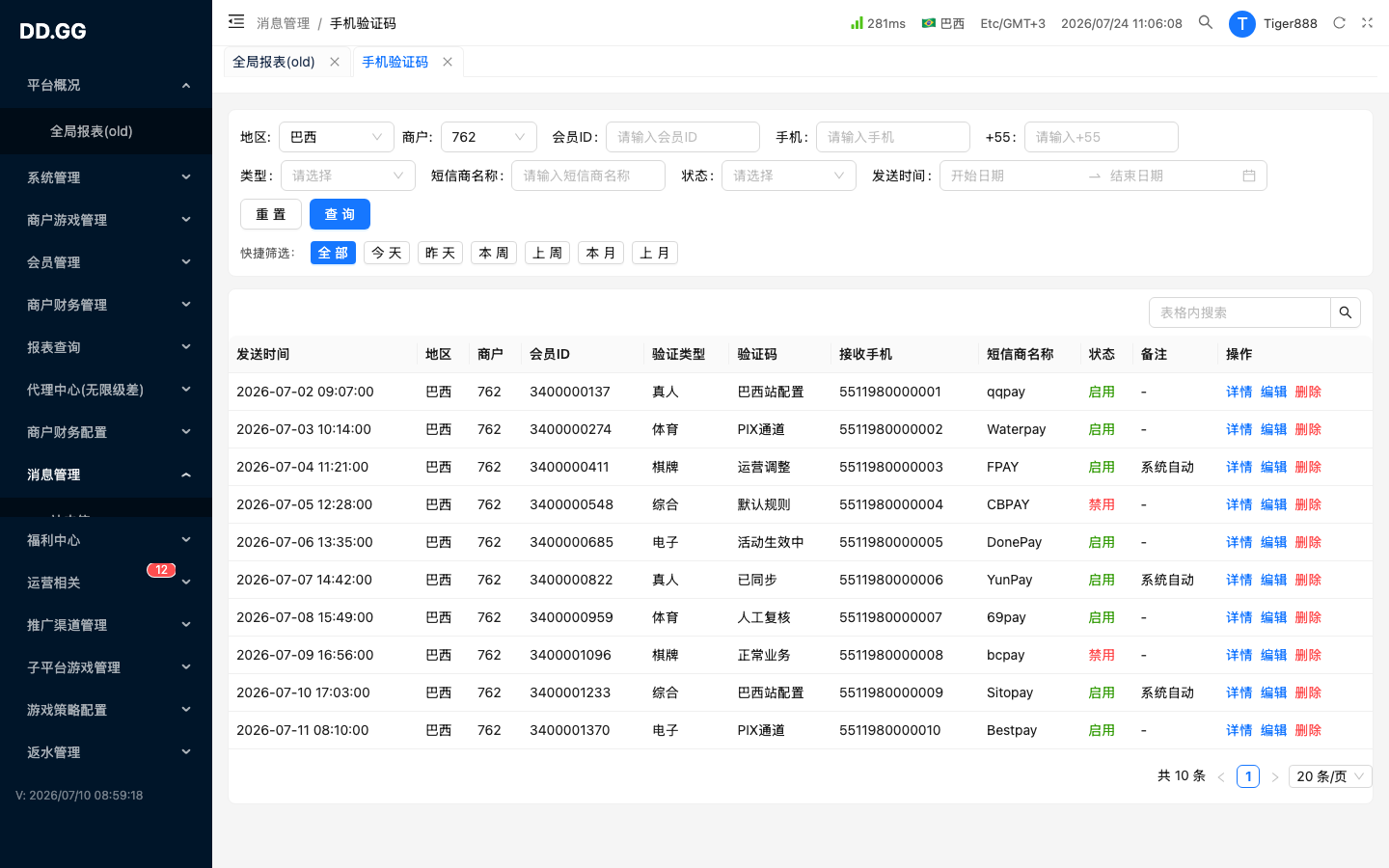The width and height of the screenshot is (1389, 868).
Task: Expand the 福利中心 sidebar menu
Action: [106, 540]
